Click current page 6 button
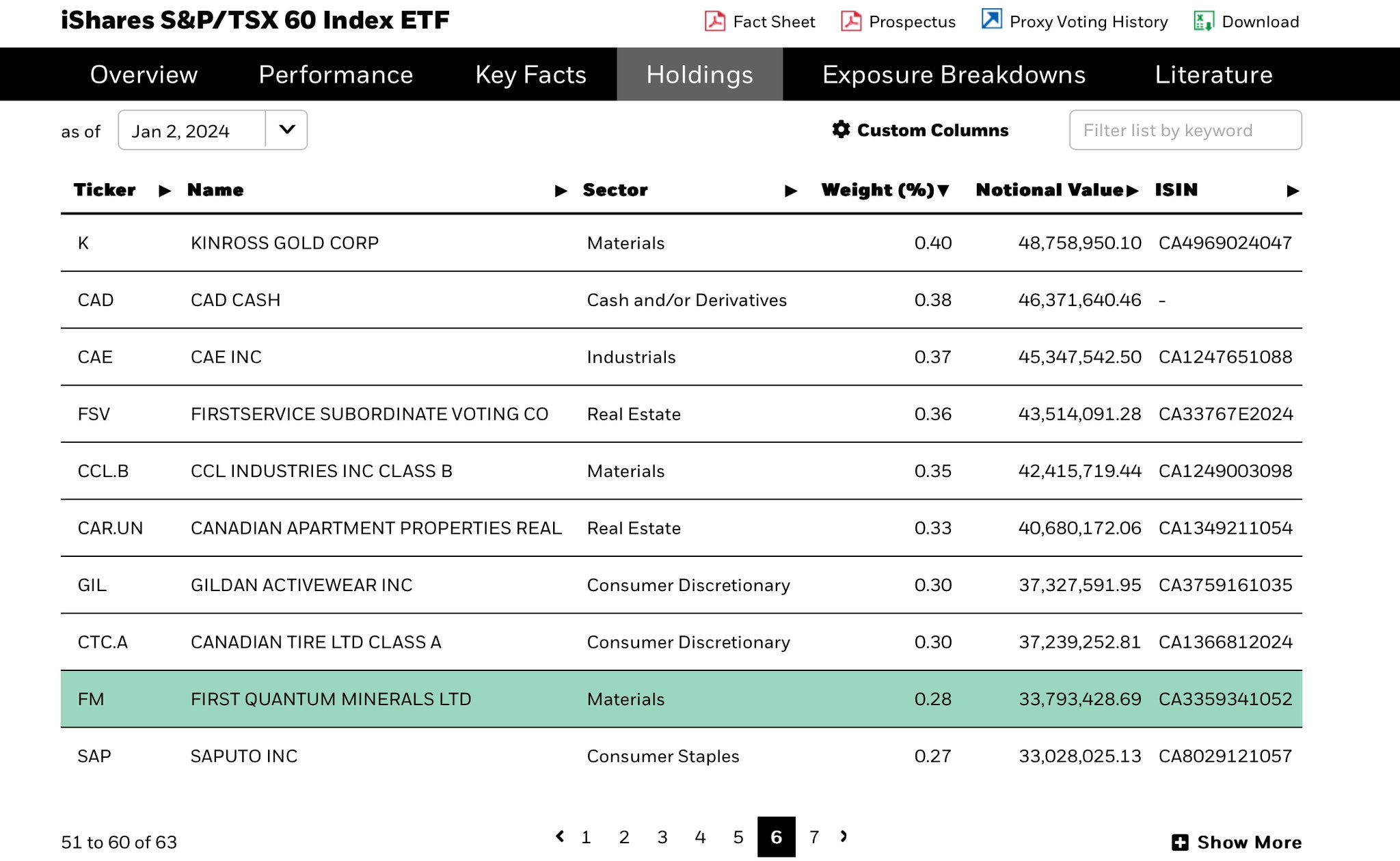 (x=777, y=837)
